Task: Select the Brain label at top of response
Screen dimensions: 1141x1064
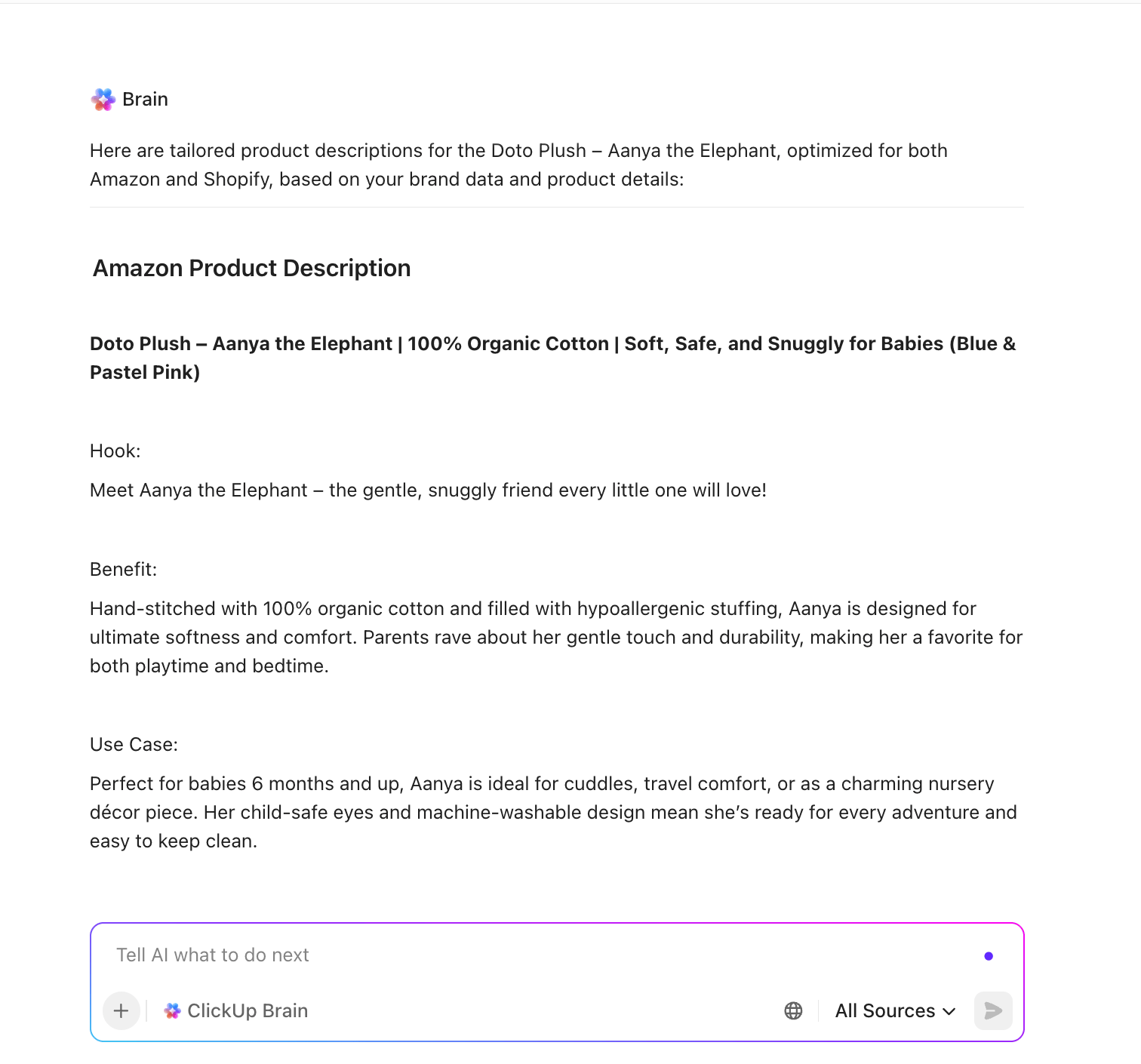Action: pos(144,99)
